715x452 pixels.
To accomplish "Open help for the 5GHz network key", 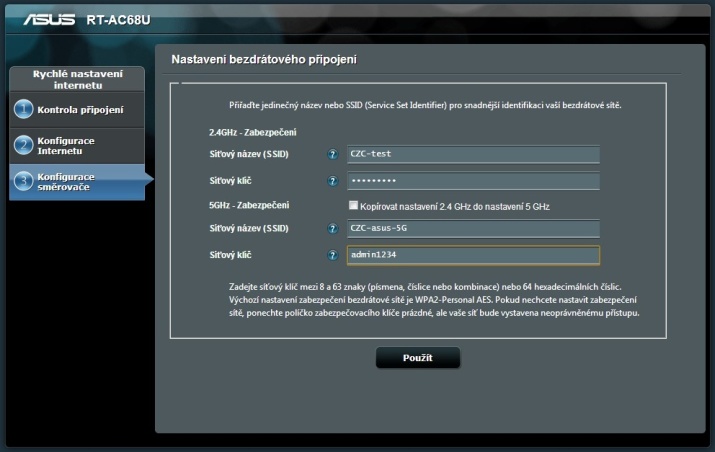I will pos(333,256).
